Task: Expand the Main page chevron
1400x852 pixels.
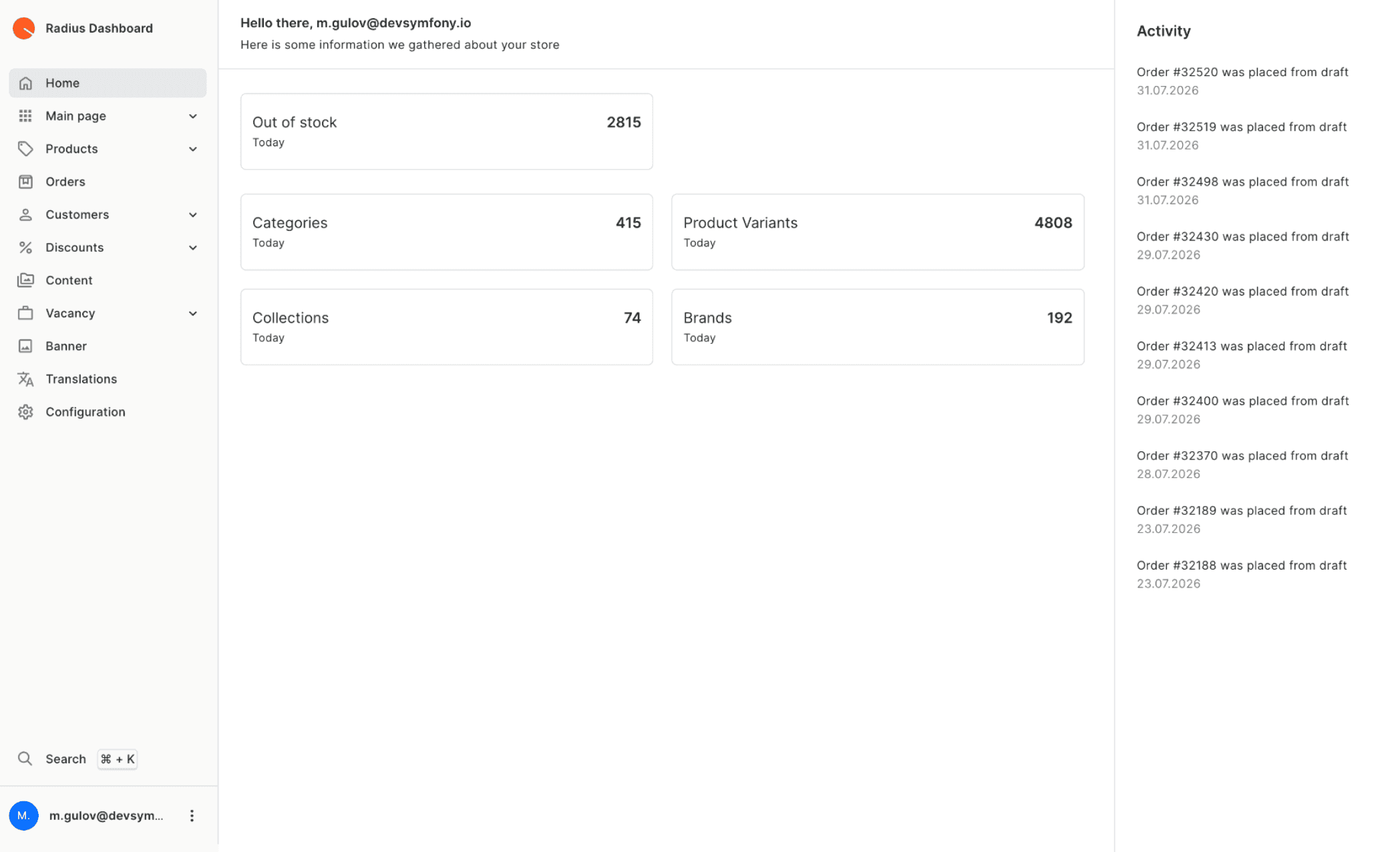Action: pyautogui.click(x=193, y=116)
